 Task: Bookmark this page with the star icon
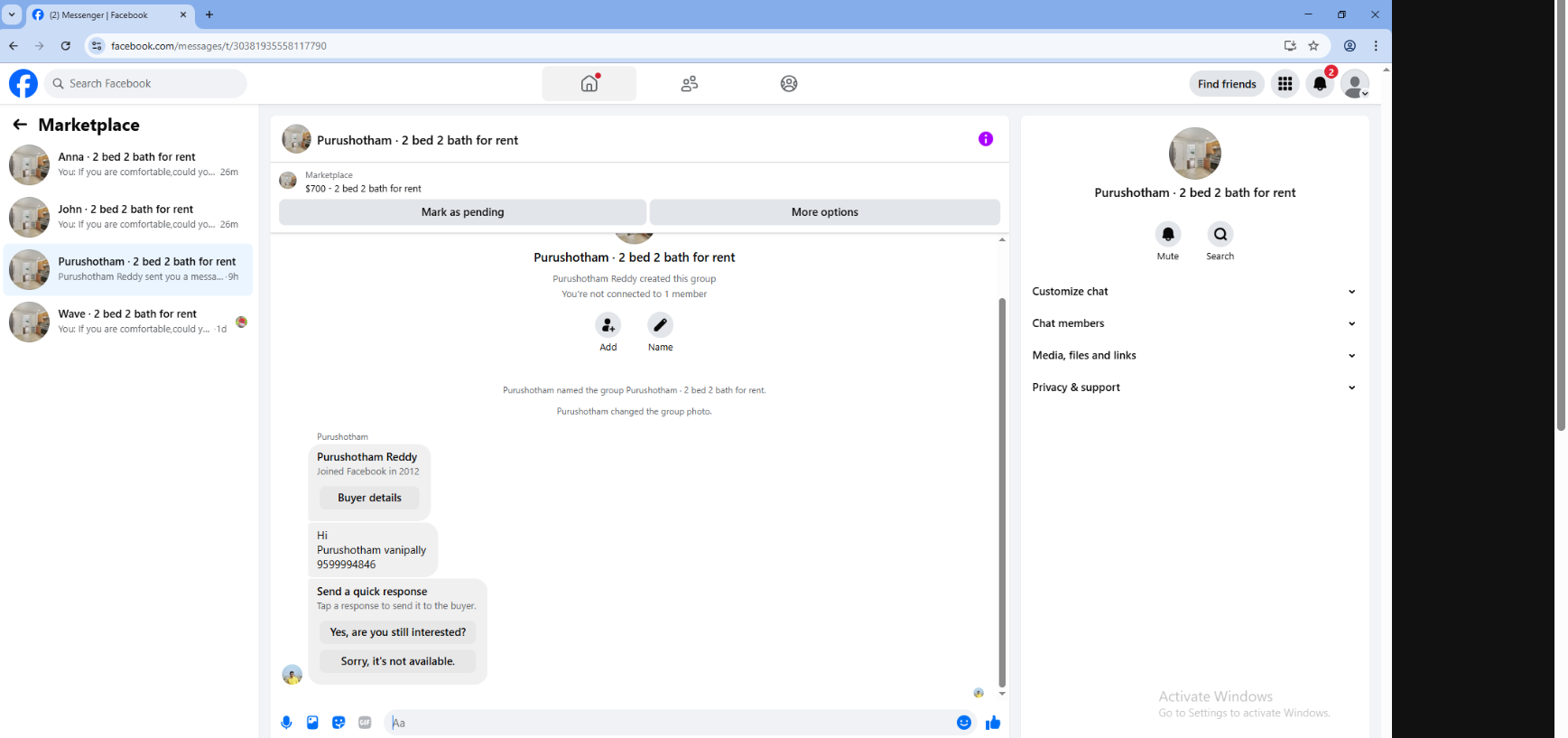[x=1313, y=45]
